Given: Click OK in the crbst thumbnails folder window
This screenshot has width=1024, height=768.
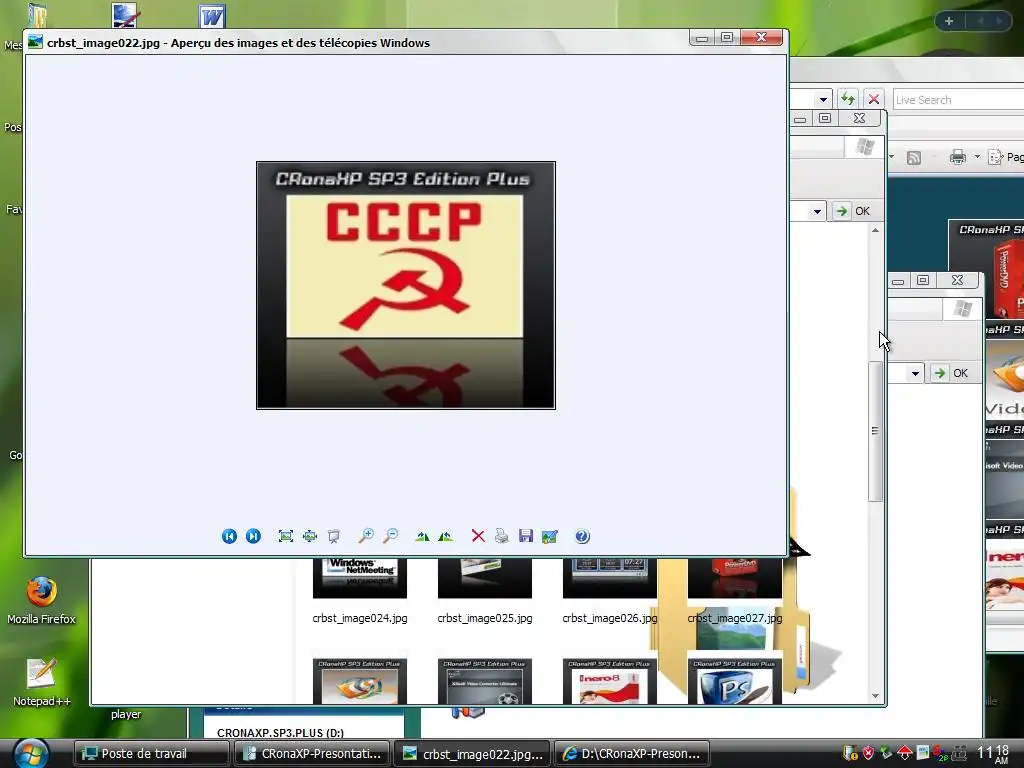Looking at the screenshot, I should click(852, 211).
